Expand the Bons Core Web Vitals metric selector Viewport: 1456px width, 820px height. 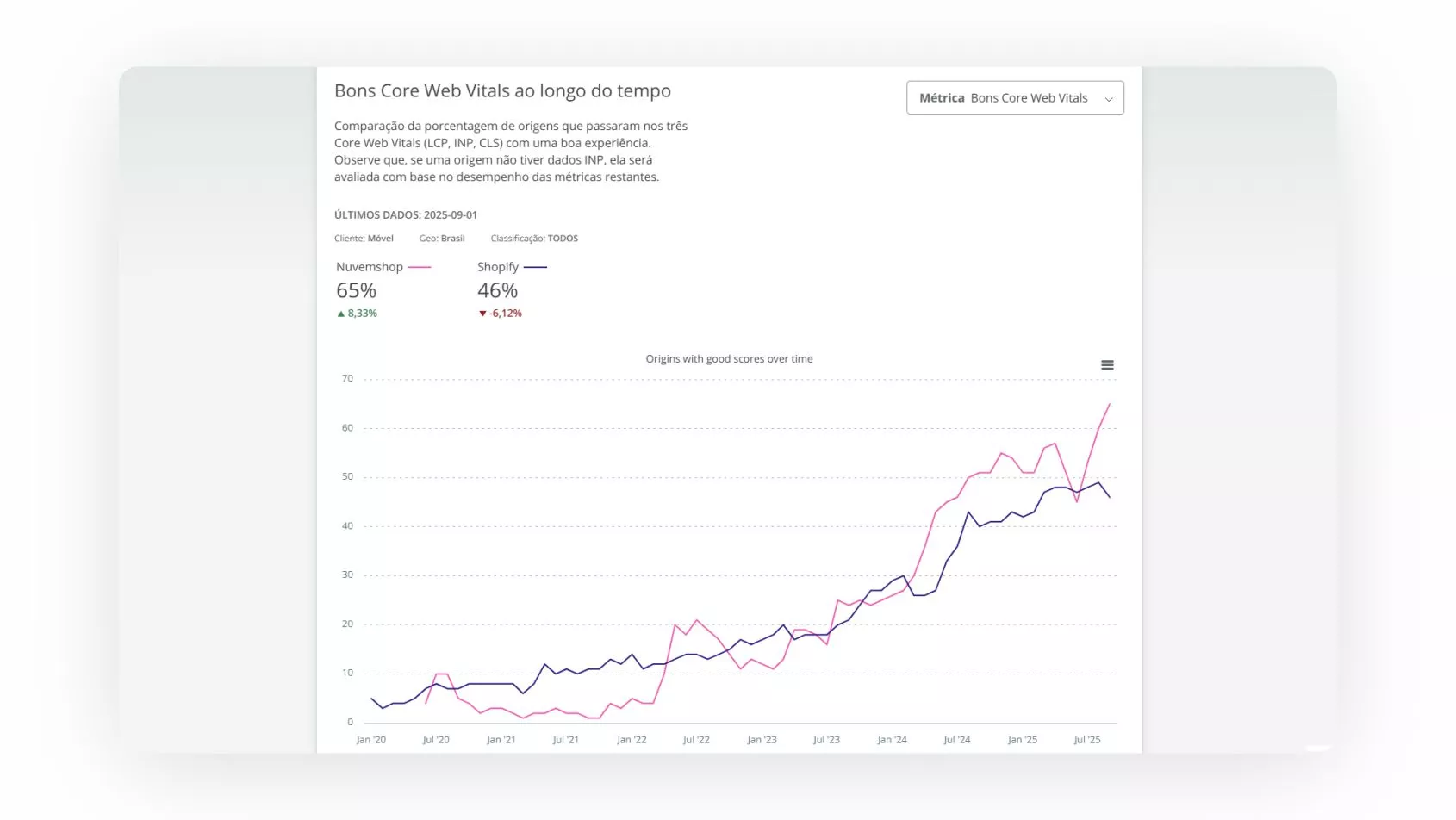click(x=1015, y=97)
